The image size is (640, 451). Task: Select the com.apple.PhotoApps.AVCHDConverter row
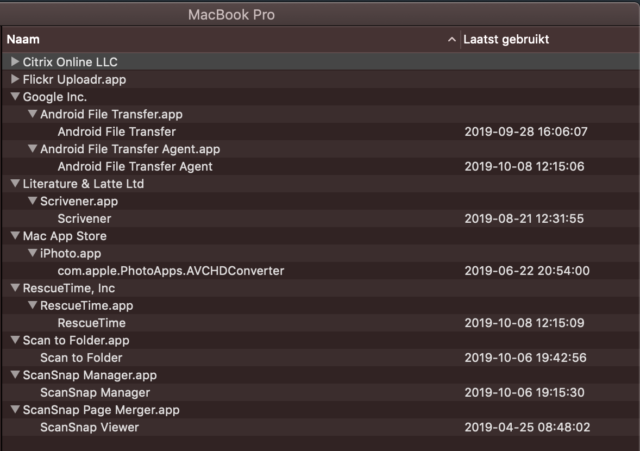click(321, 271)
